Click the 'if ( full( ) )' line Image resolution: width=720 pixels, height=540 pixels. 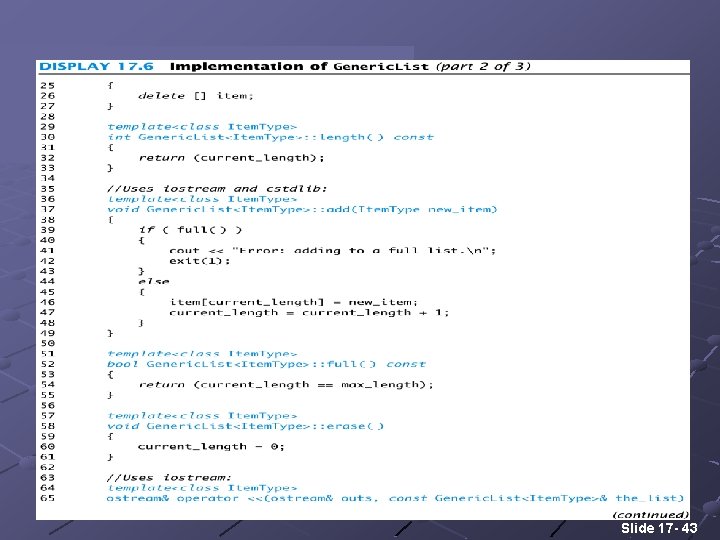pyautogui.click(x=190, y=230)
